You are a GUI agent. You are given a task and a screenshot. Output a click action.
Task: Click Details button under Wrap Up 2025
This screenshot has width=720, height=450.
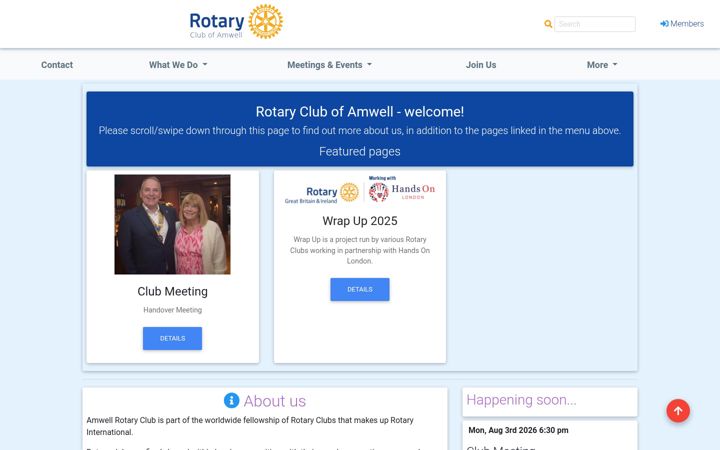[360, 289]
